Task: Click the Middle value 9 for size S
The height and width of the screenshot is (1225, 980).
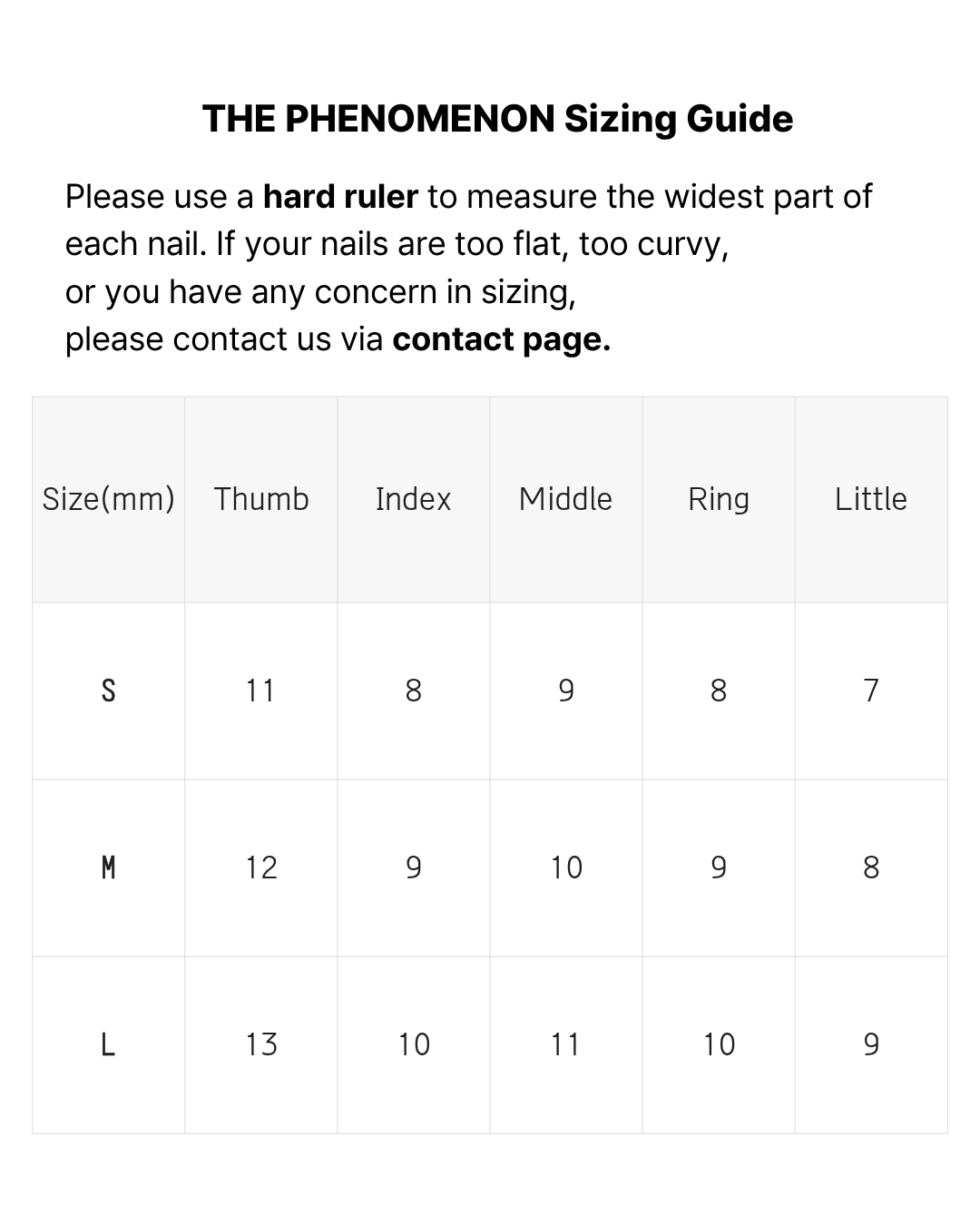Action: coord(566,691)
